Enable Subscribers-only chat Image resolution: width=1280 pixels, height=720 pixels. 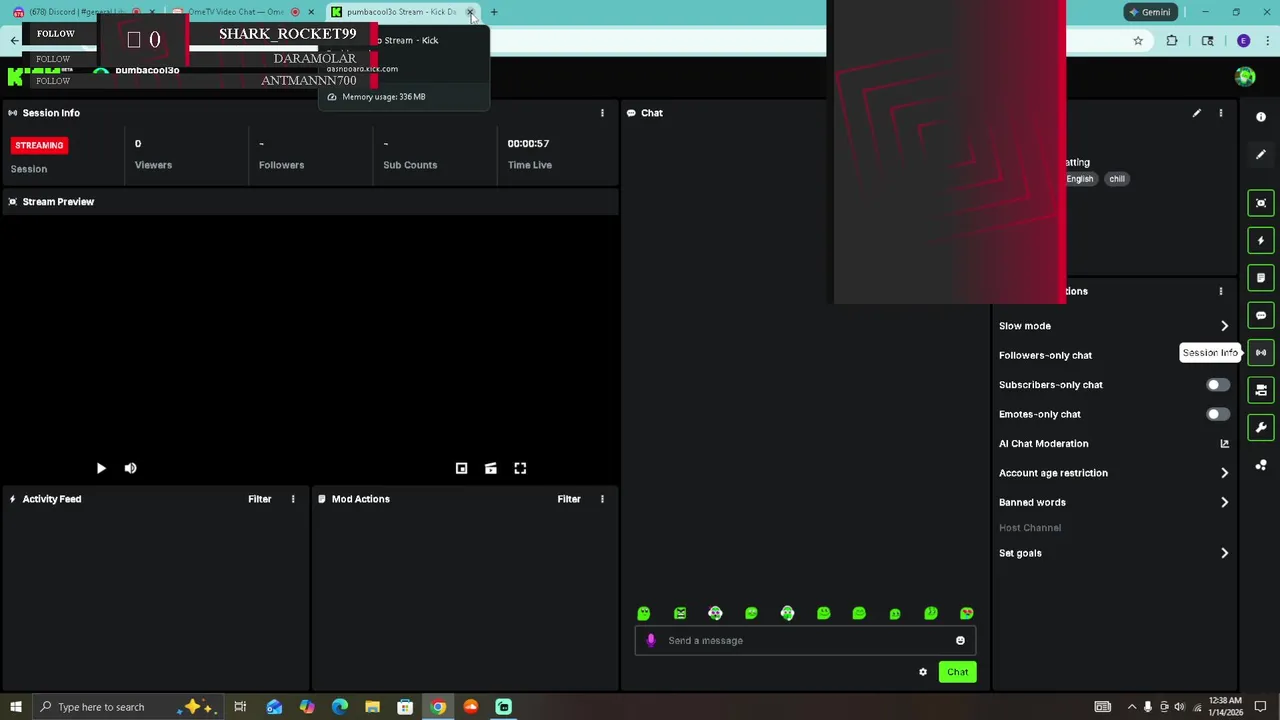[1217, 385]
